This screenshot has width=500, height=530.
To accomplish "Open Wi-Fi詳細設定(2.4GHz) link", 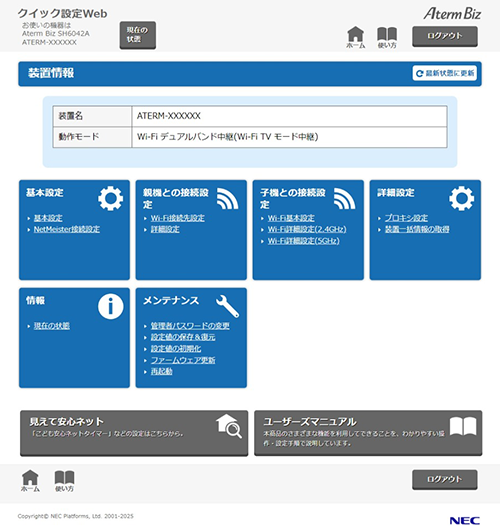I will pos(307,229).
